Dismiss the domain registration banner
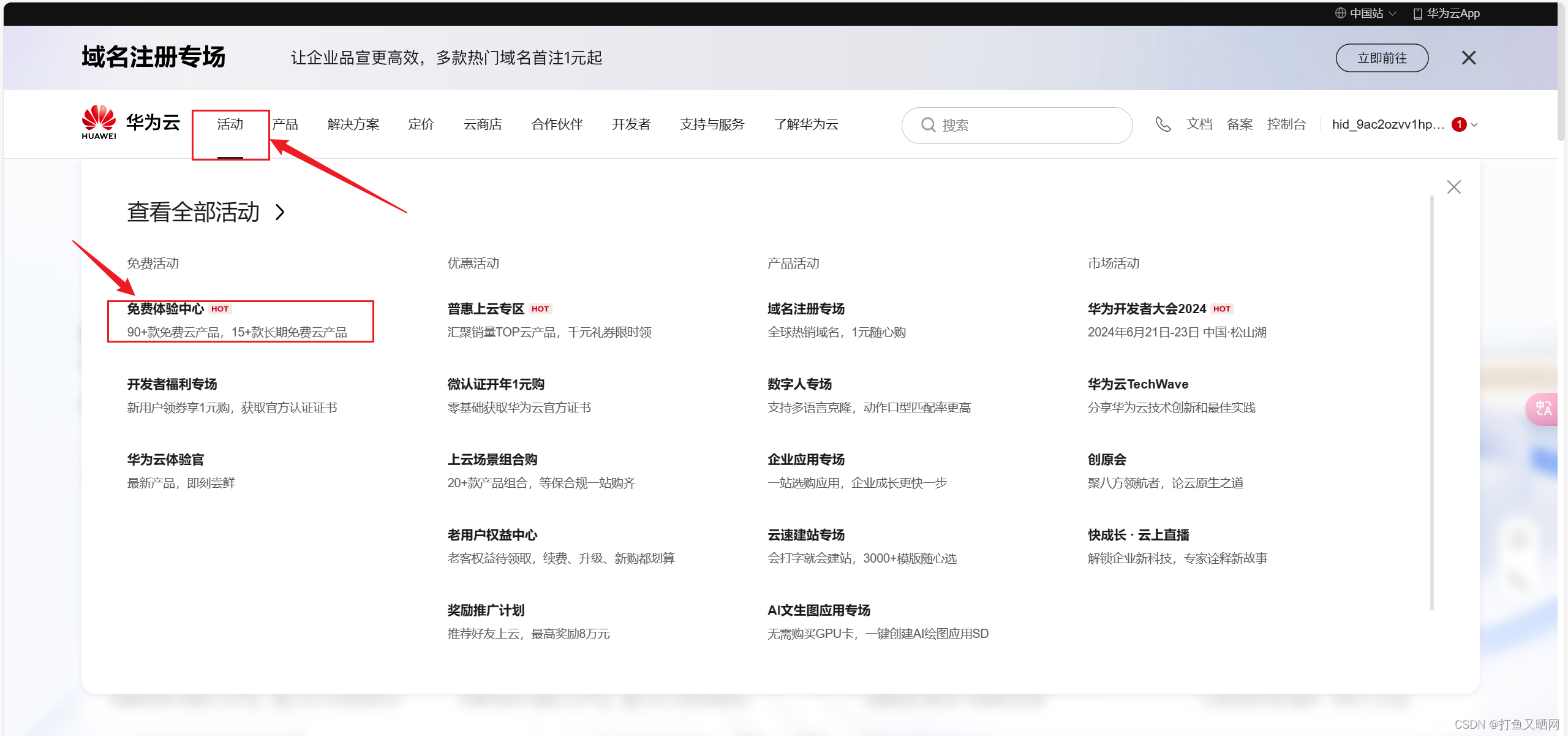This screenshot has height=736, width=1568. (1468, 58)
